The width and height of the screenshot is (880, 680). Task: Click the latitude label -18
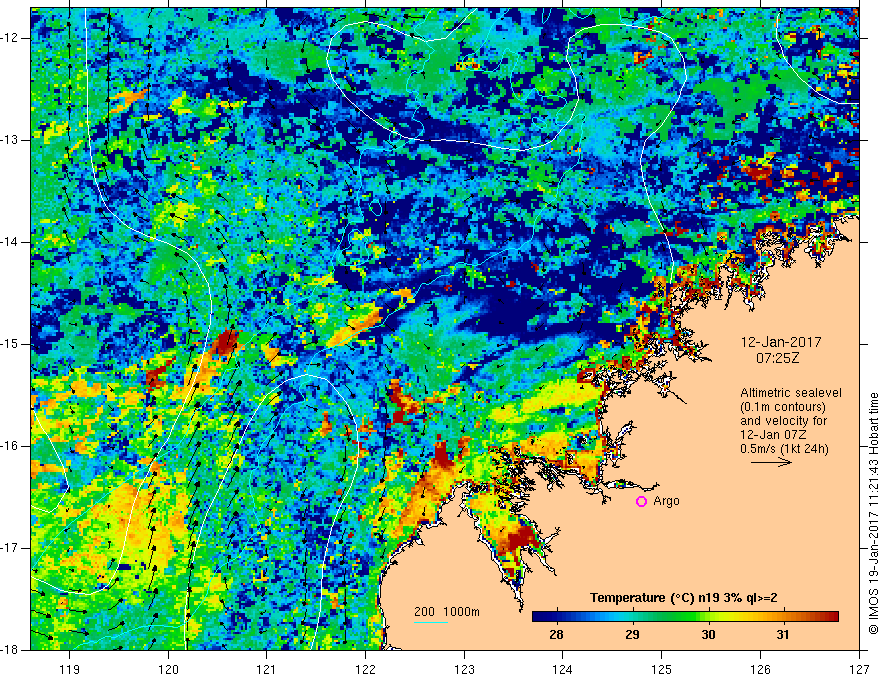pyautogui.click(x=9, y=650)
